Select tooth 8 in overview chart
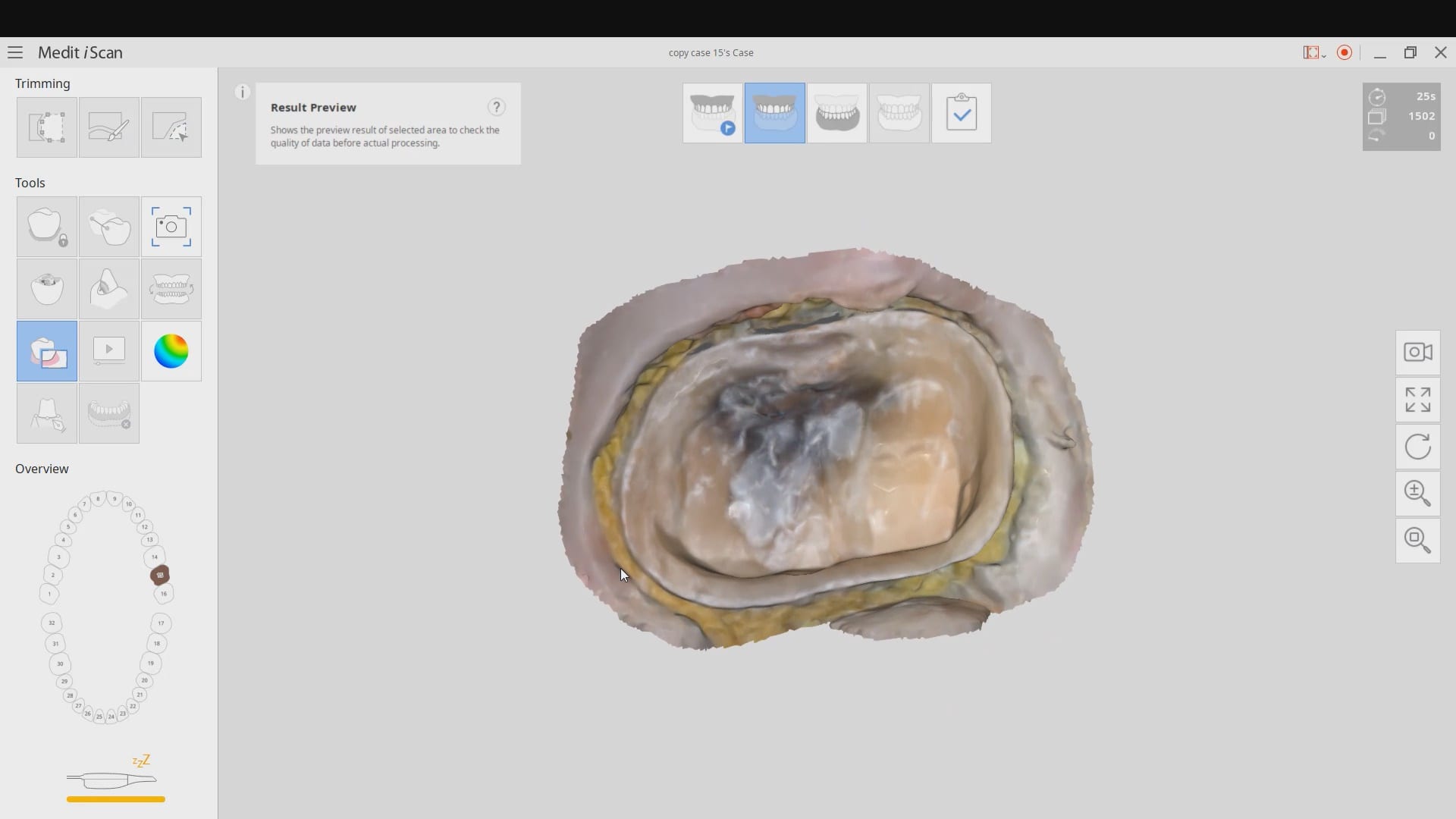The width and height of the screenshot is (1456, 819). point(98,499)
